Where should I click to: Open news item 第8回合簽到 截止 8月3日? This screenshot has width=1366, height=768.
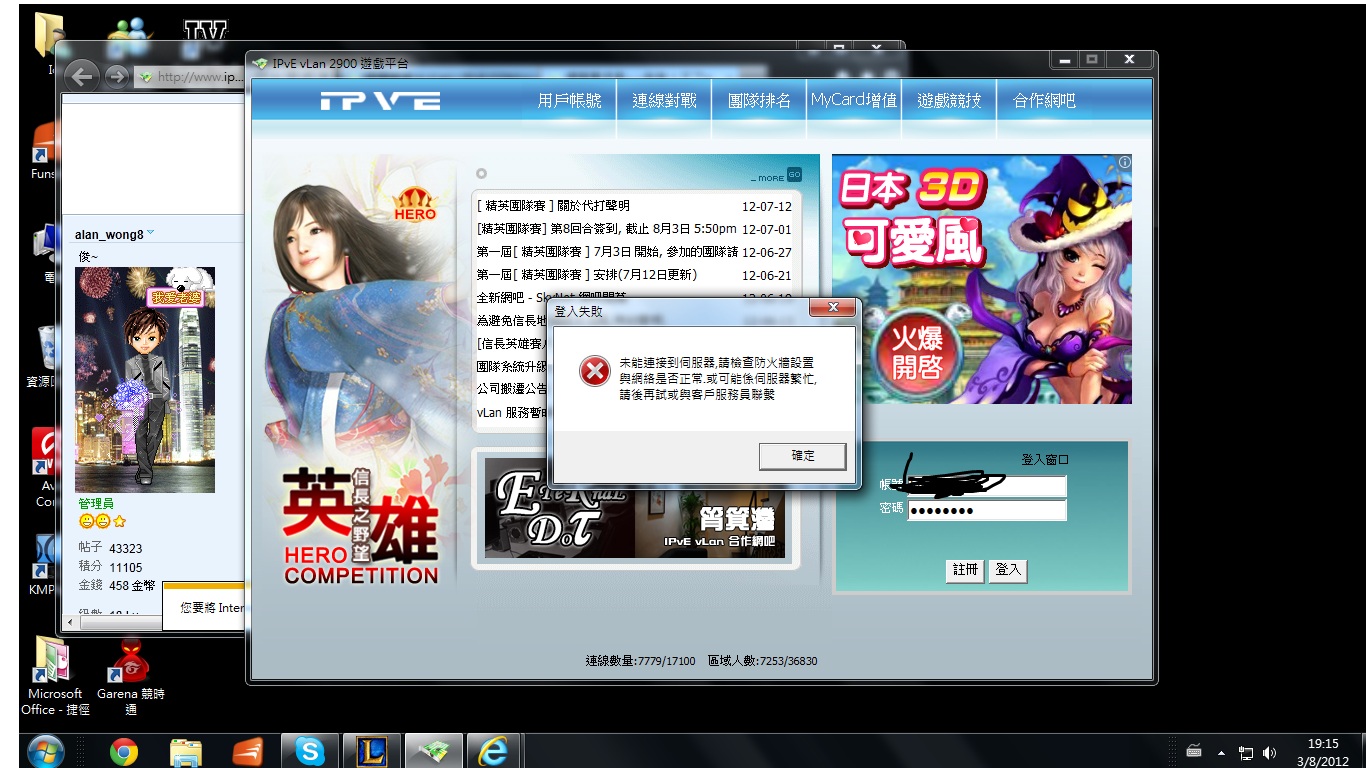point(607,229)
